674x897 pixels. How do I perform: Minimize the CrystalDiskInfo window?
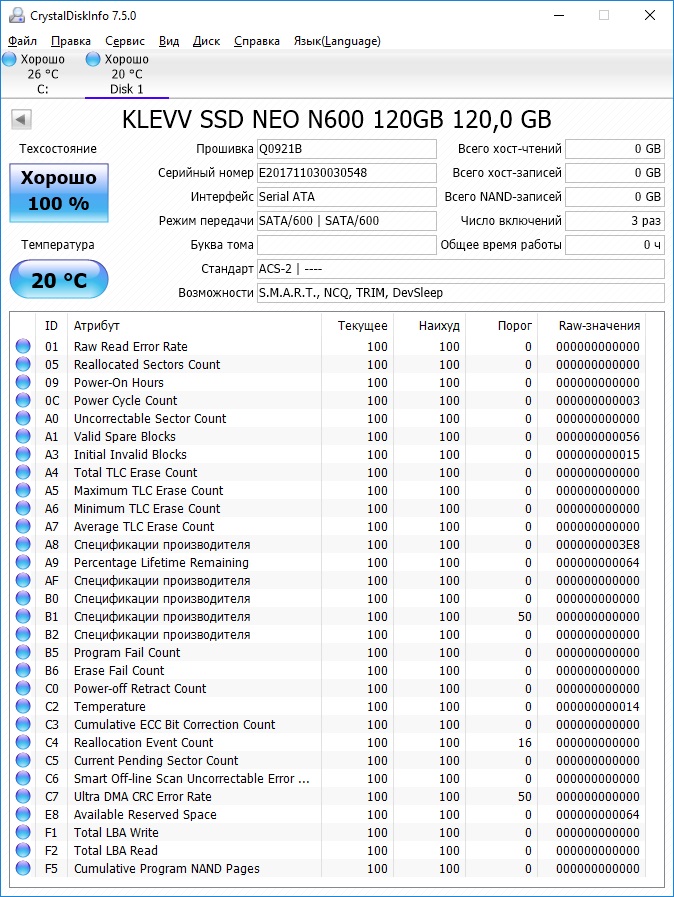tap(559, 15)
